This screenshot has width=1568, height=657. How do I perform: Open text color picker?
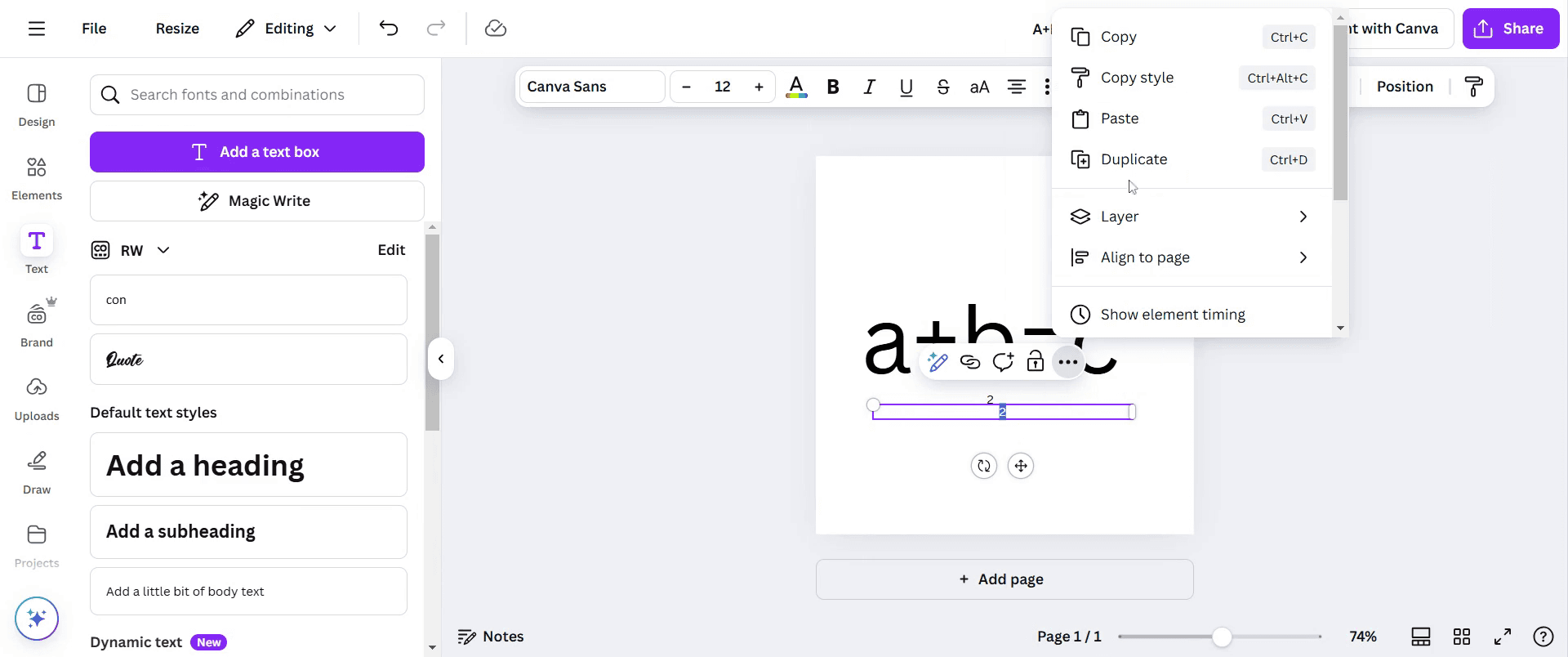tap(796, 87)
